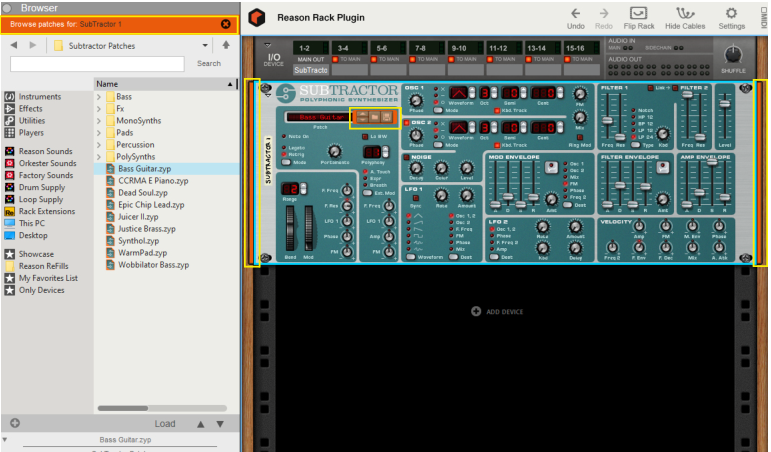
Task: Toggle the Noise generator enable button
Action: click(407, 157)
